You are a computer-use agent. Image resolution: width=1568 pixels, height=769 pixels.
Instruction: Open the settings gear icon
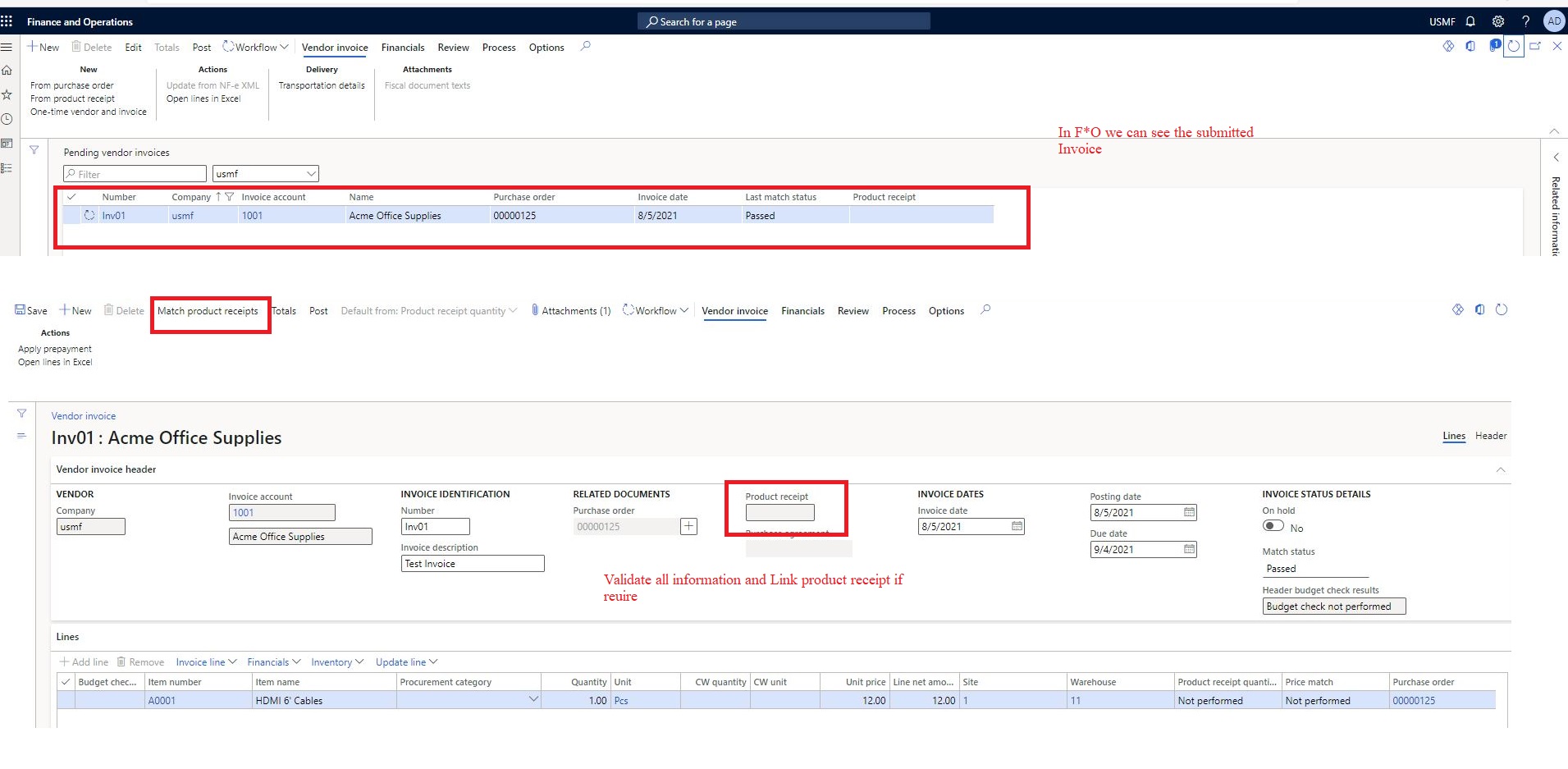click(1498, 21)
